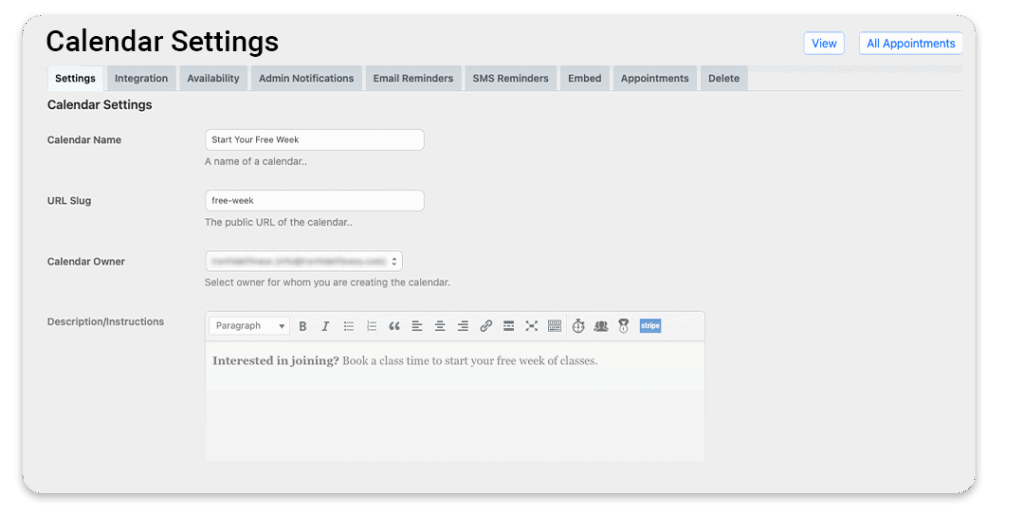Insert a Read More tag
This screenshot has height=512, width=1024.
click(x=508, y=326)
